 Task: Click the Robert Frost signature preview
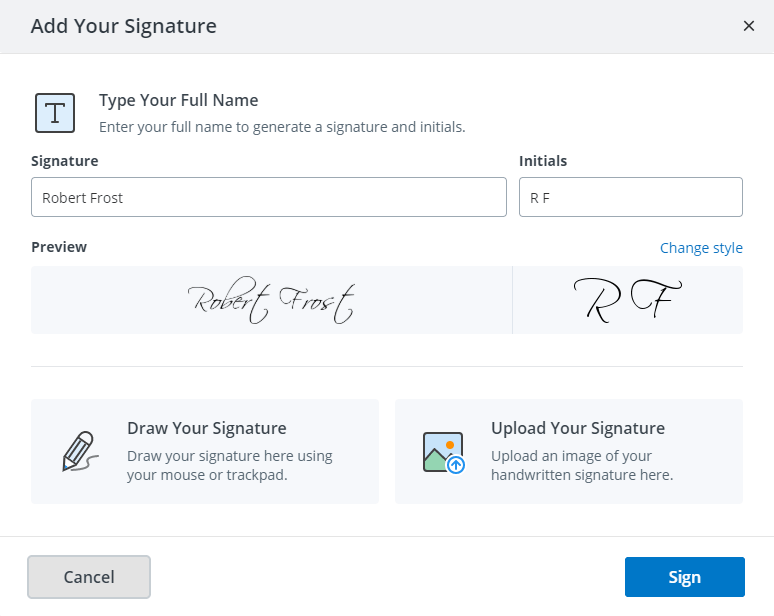(271, 300)
